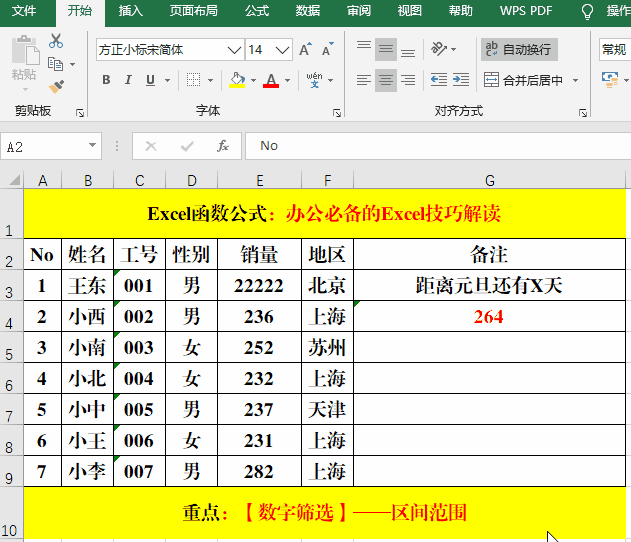
Task: Click the Insert Function fx icon
Action: pyautogui.click(x=223, y=146)
